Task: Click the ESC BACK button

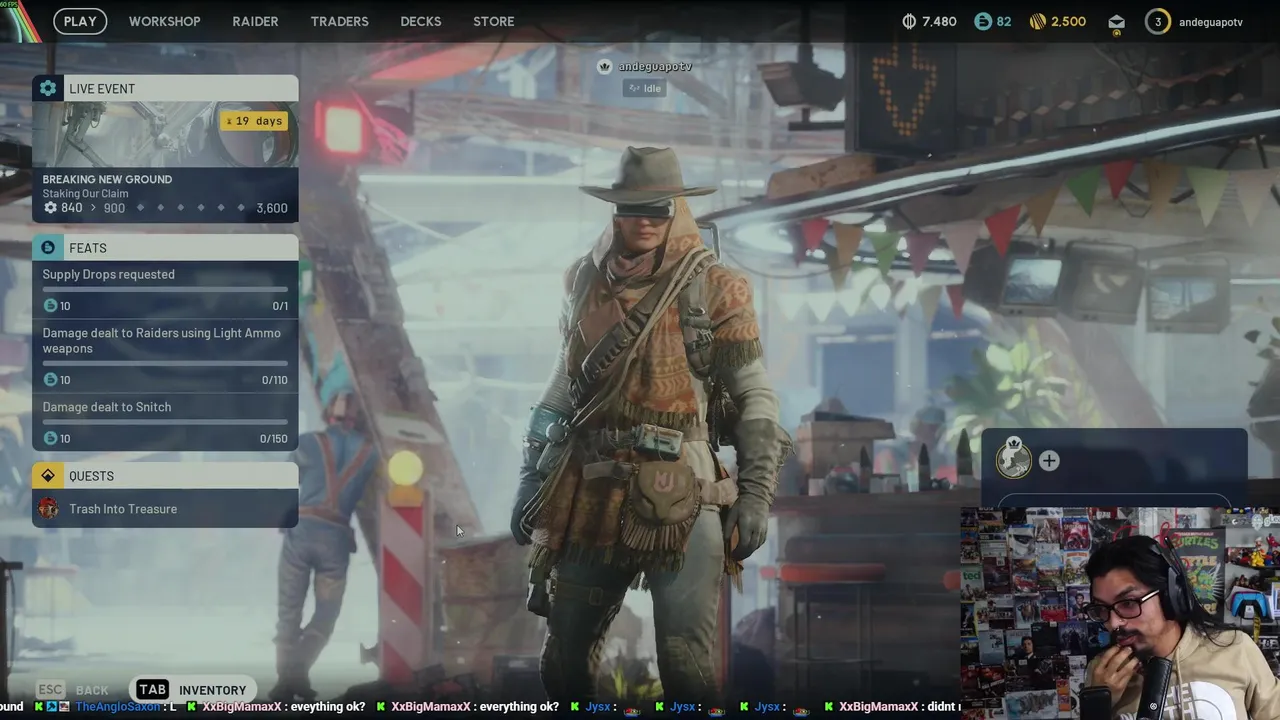Action: point(72,690)
